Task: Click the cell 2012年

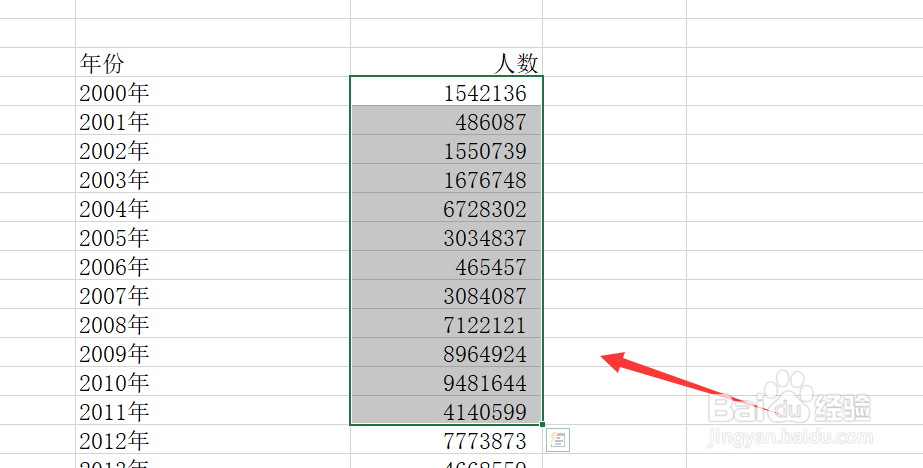Action: tap(213, 439)
